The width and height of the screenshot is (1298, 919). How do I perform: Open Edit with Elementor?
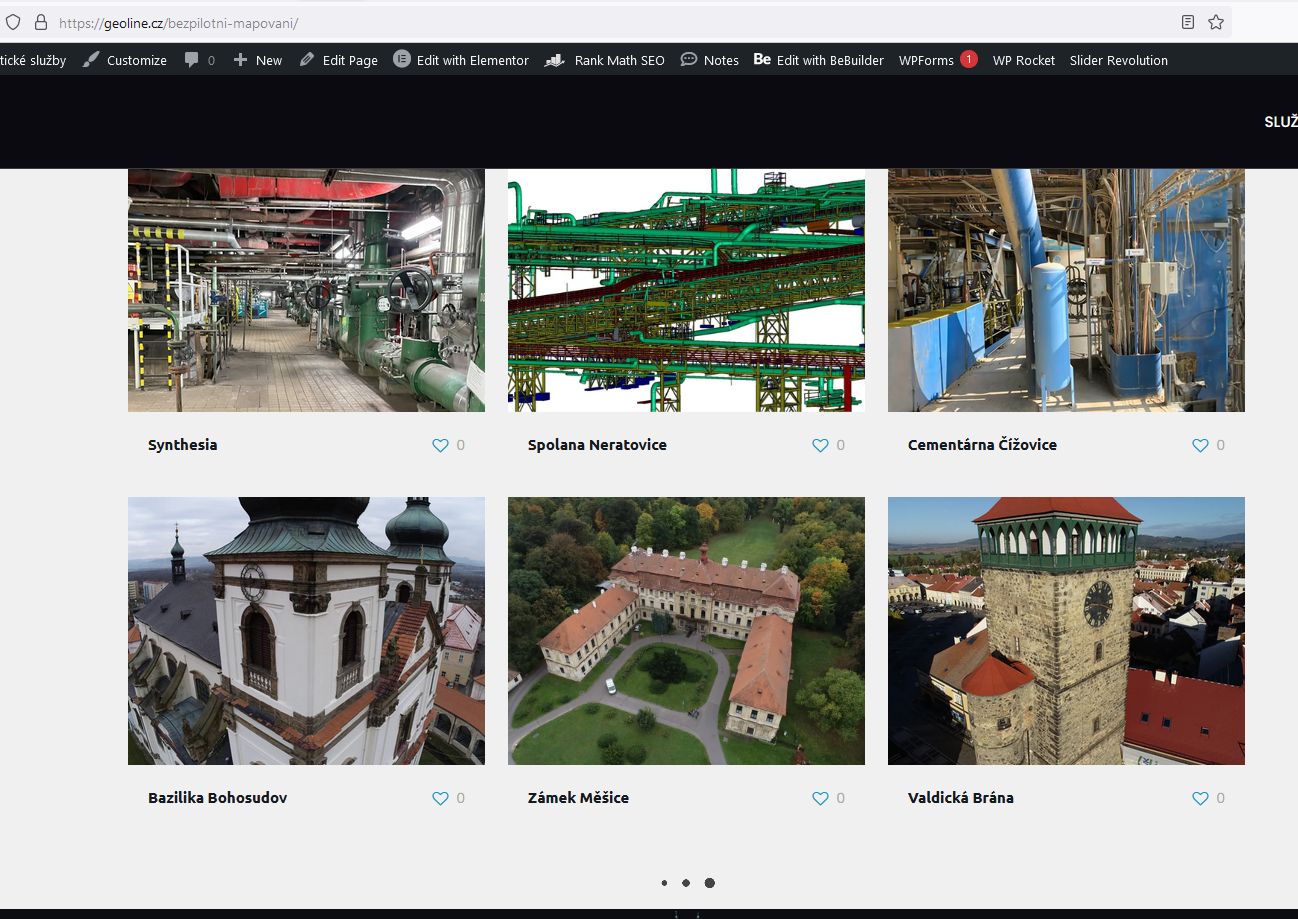461,60
